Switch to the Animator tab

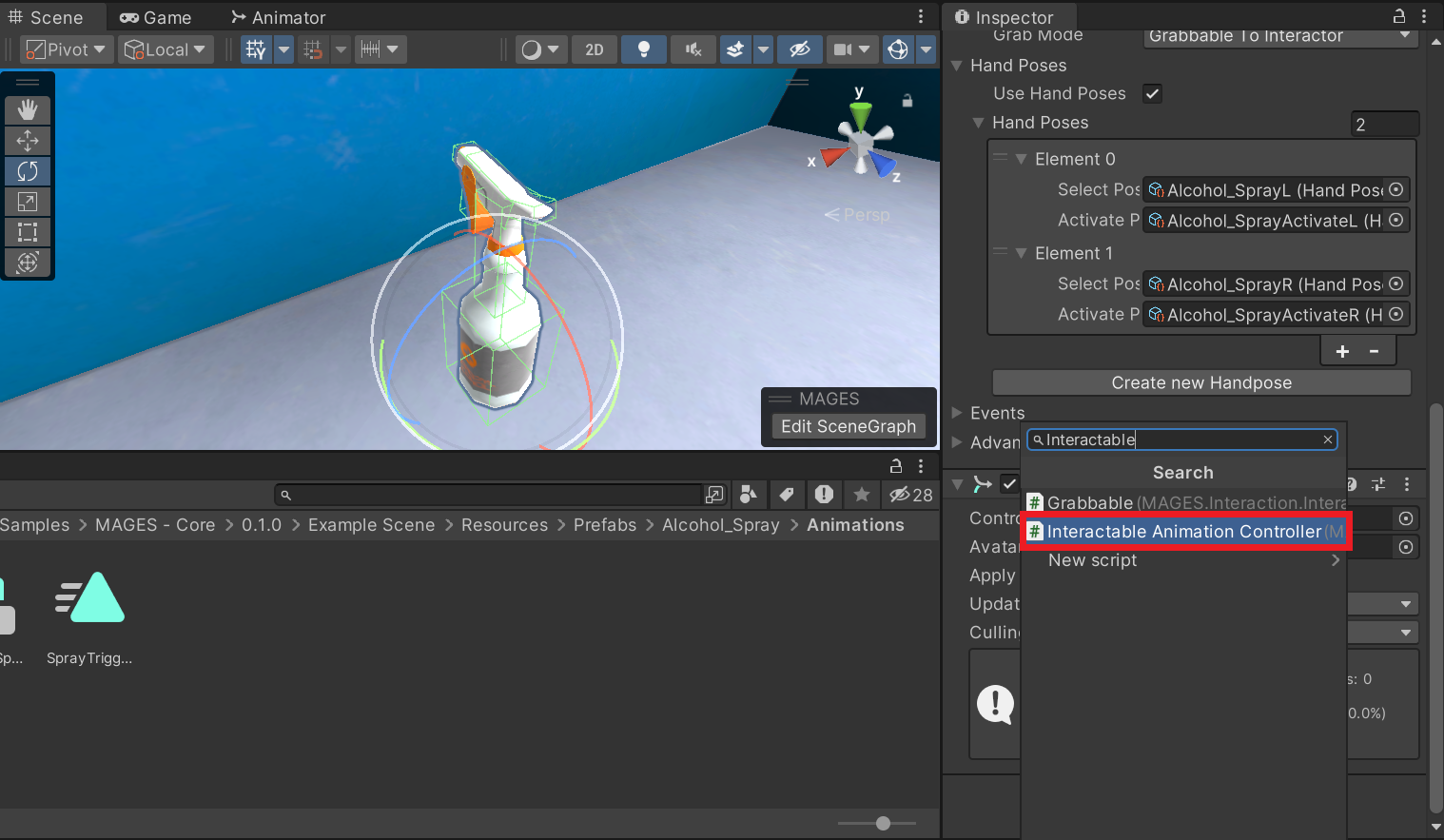pos(279,17)
